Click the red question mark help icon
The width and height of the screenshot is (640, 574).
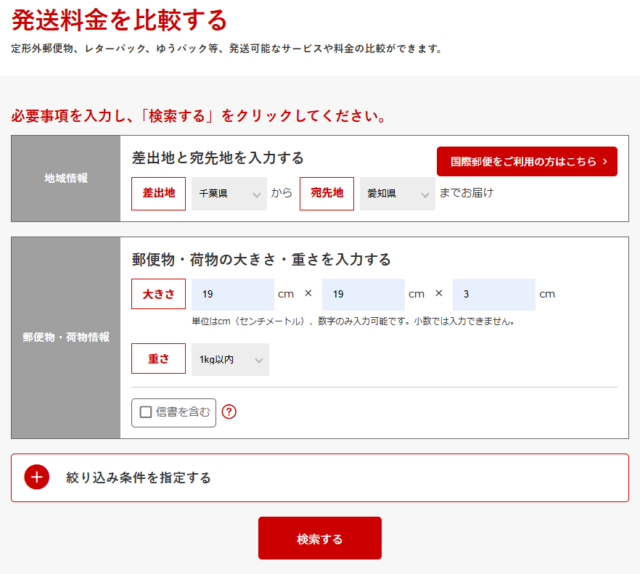pos(229,412)
